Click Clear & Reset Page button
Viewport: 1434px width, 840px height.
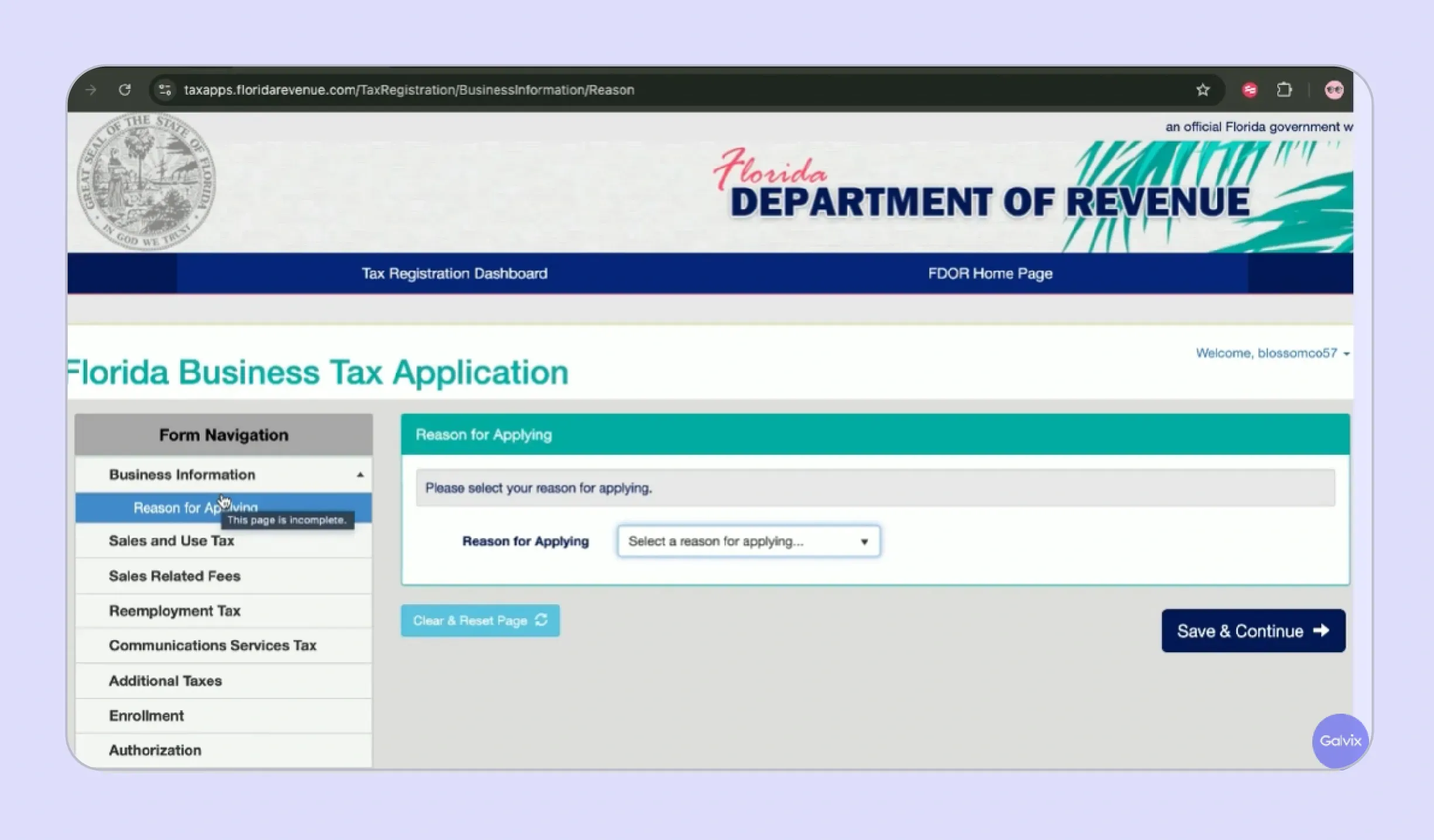coord(480,620)
